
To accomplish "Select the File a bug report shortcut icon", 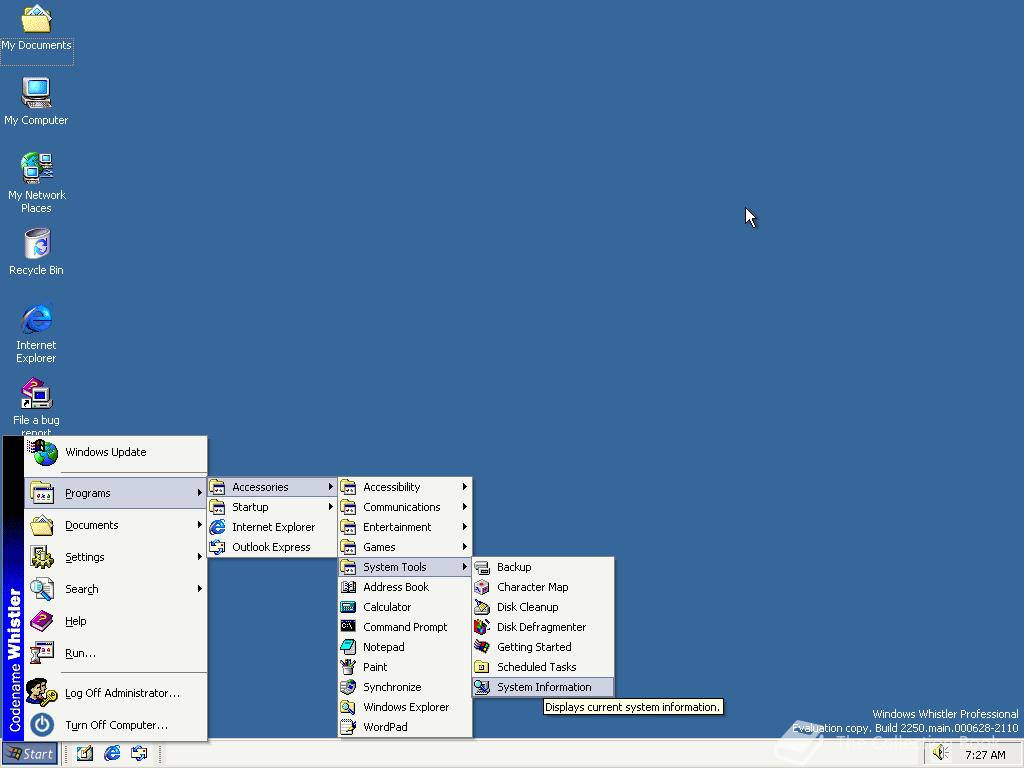I will [x=36, y=394].
